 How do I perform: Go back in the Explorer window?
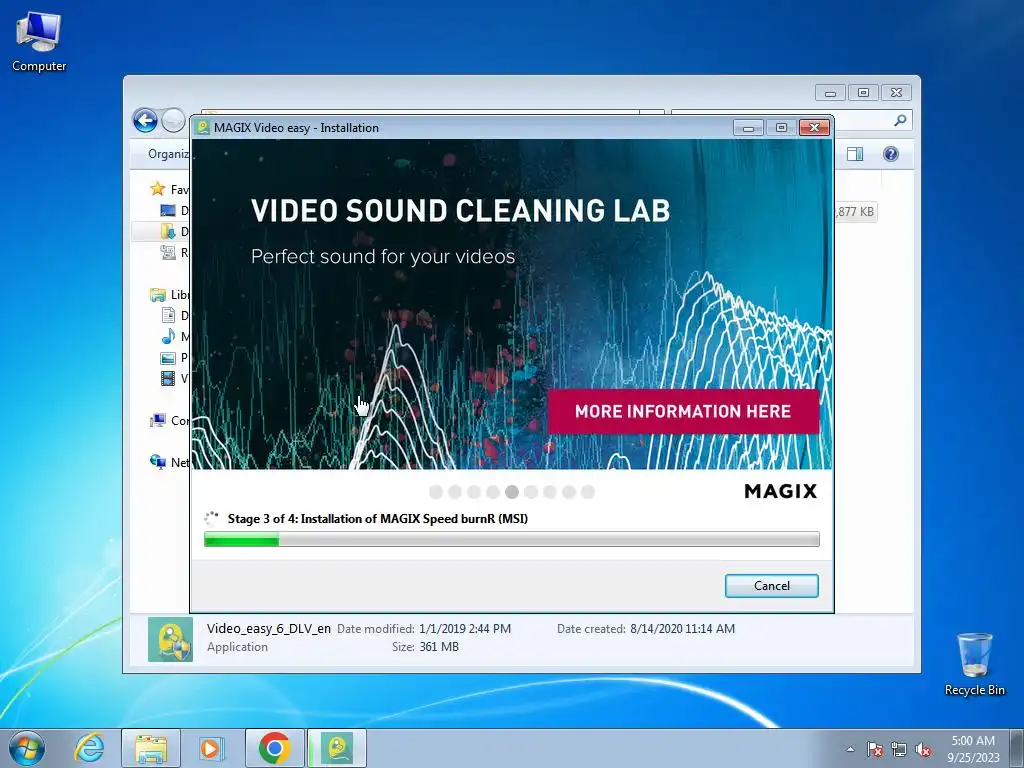tap(145, 121)
